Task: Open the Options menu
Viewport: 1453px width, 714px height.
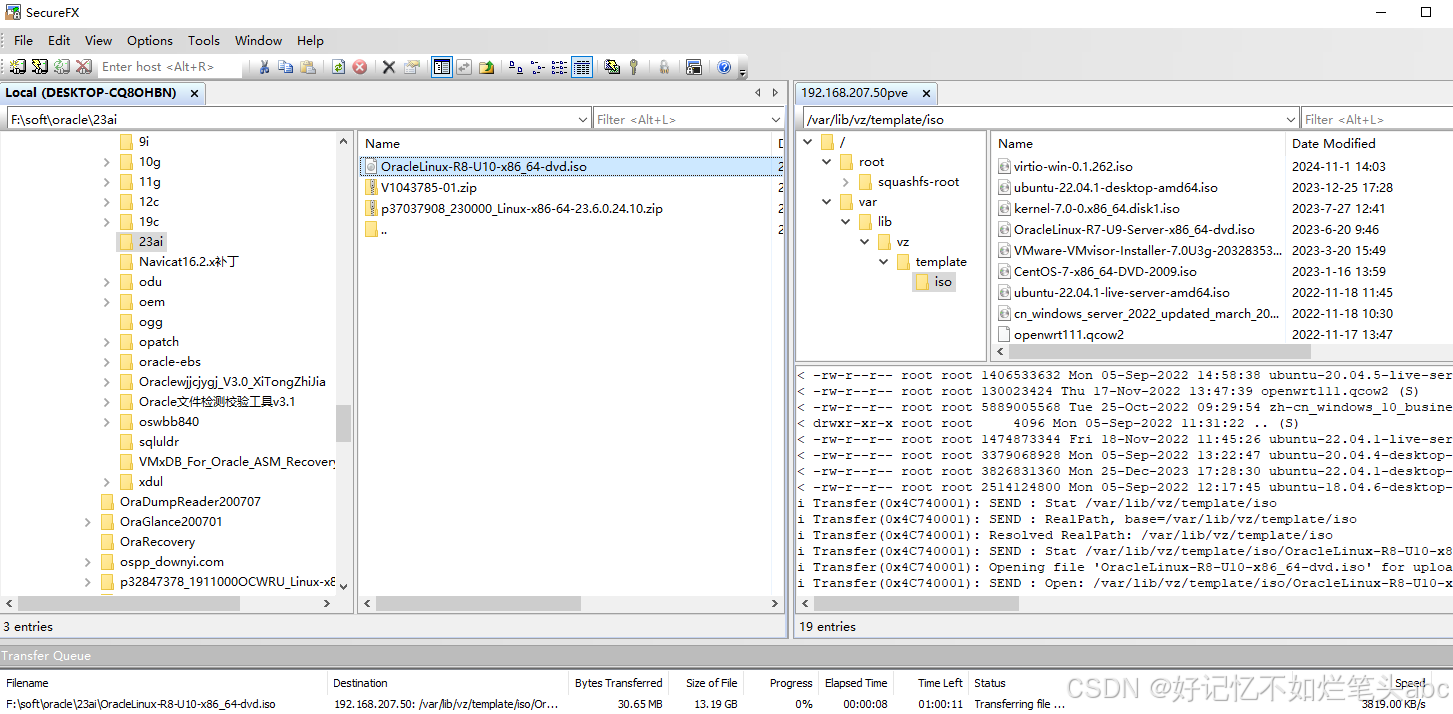Action: point(149,40)
